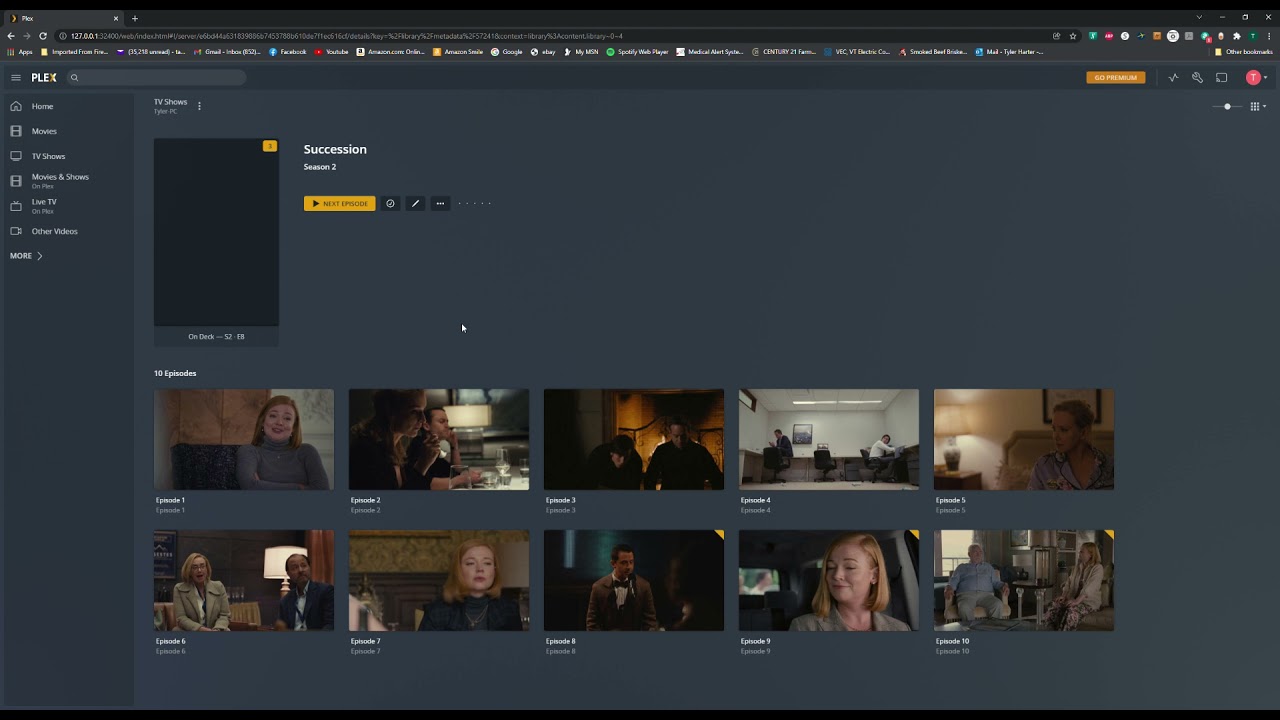Open Chrome three-dot menu
Image resolution: width=1280 pixels, height=720 pixels.
pyautogui.click(x=1269, y=36)
